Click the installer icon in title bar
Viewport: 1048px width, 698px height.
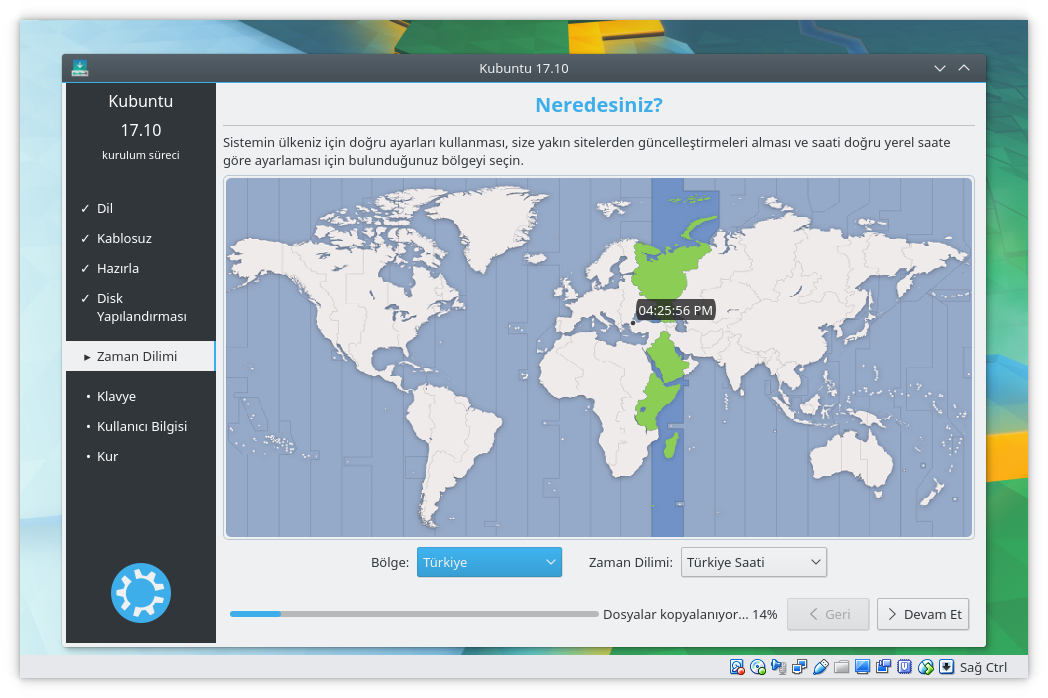point(80,68)
